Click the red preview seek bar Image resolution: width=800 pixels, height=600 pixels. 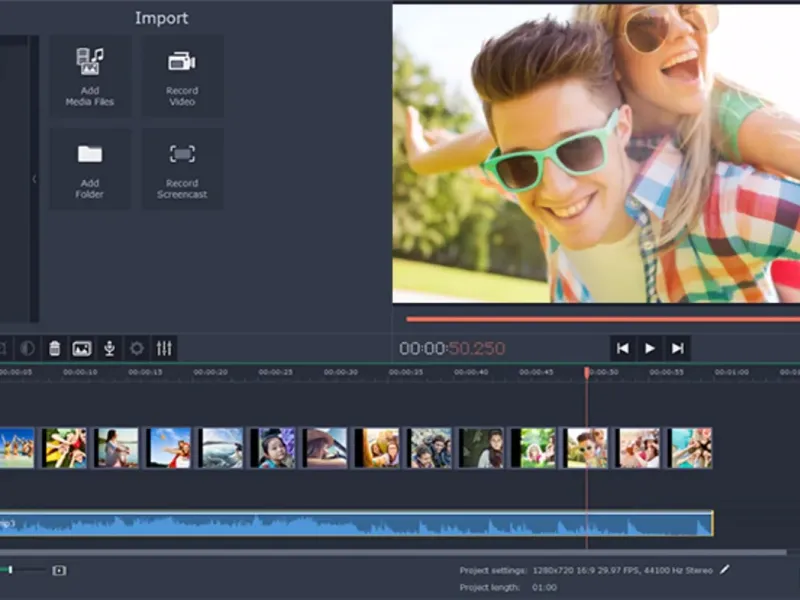coord(603,319)
